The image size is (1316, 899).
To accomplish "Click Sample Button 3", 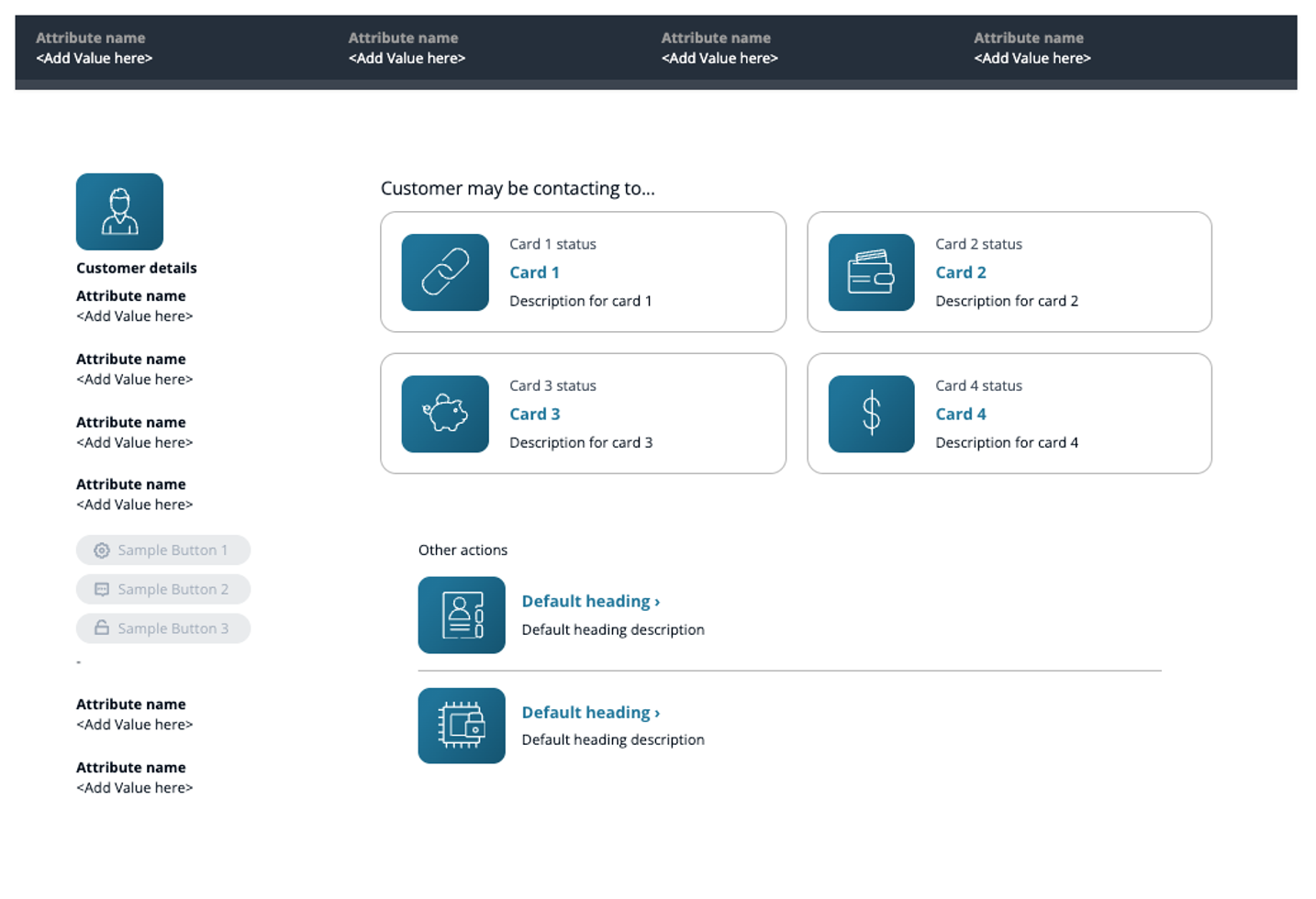I will coord(163,628).
